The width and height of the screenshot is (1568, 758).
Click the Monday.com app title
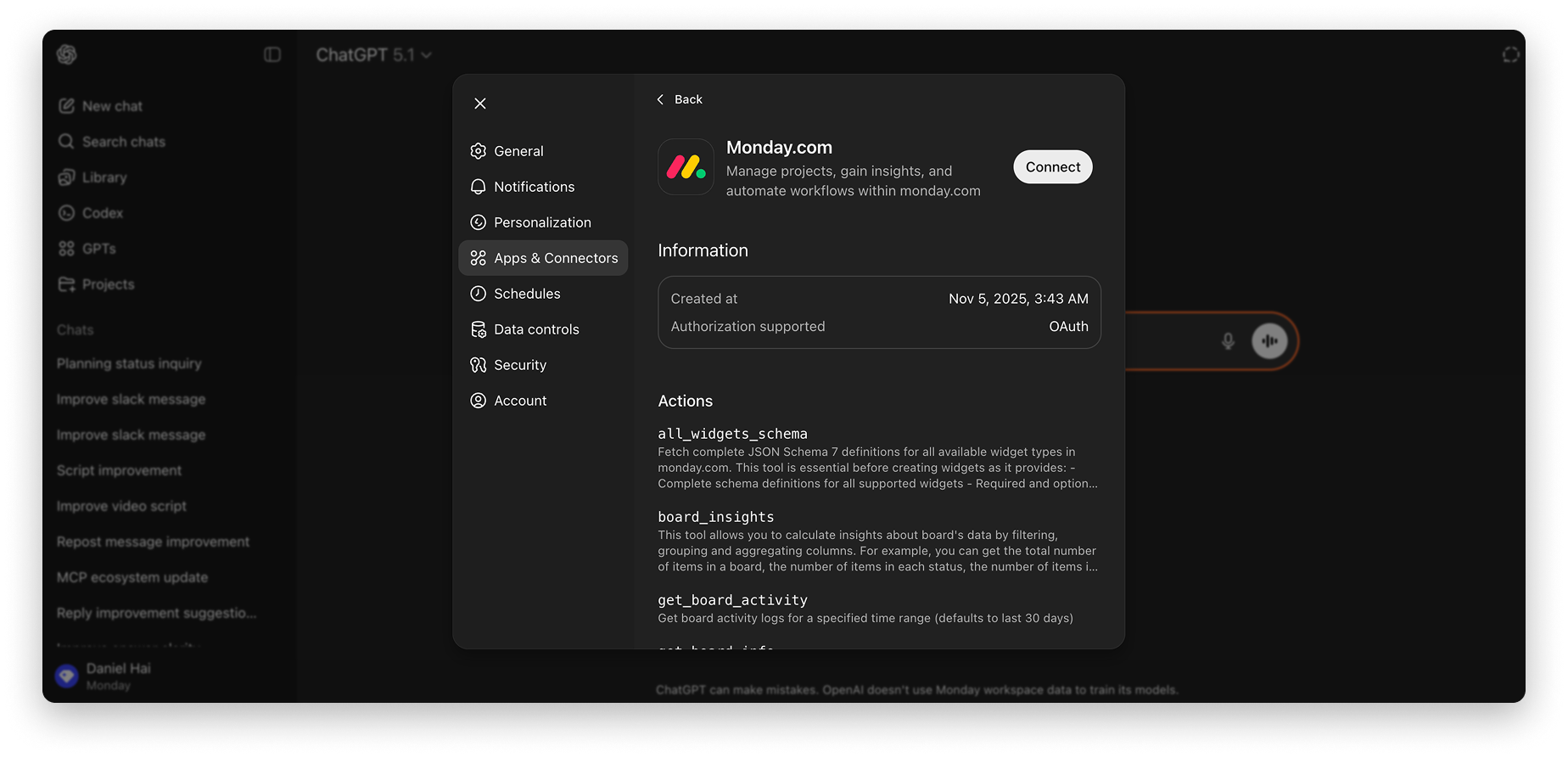tap(779, 148)
